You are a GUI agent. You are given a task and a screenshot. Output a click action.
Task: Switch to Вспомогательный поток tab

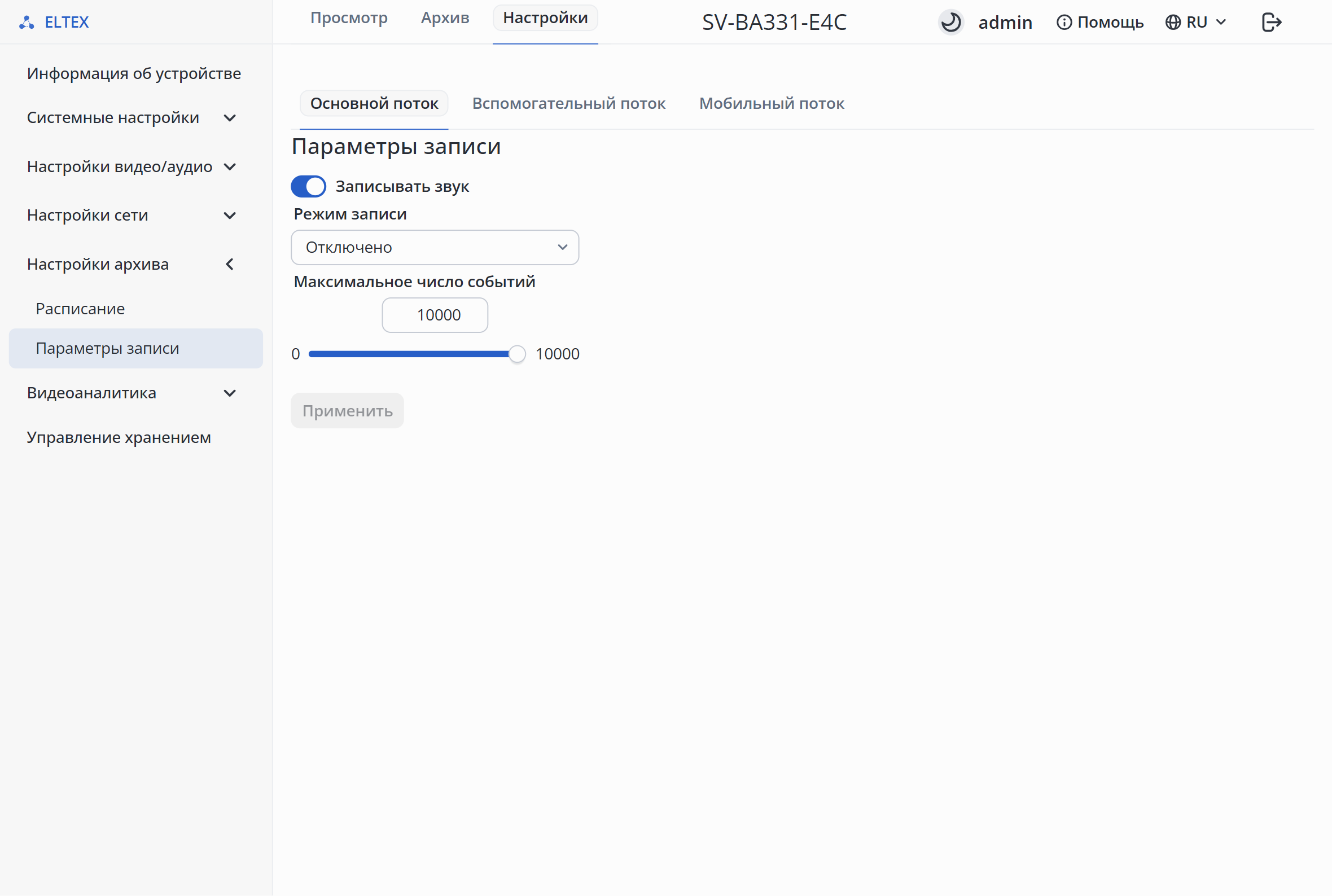point(568,103)
